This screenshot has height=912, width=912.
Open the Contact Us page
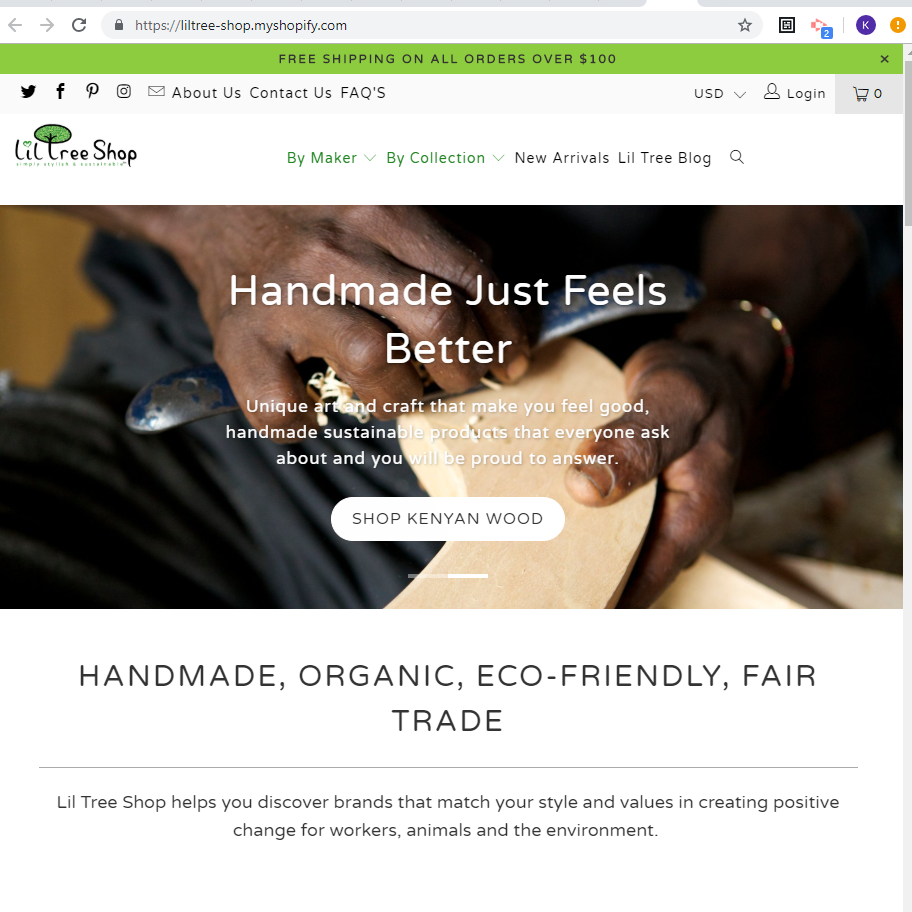(290, 93)
